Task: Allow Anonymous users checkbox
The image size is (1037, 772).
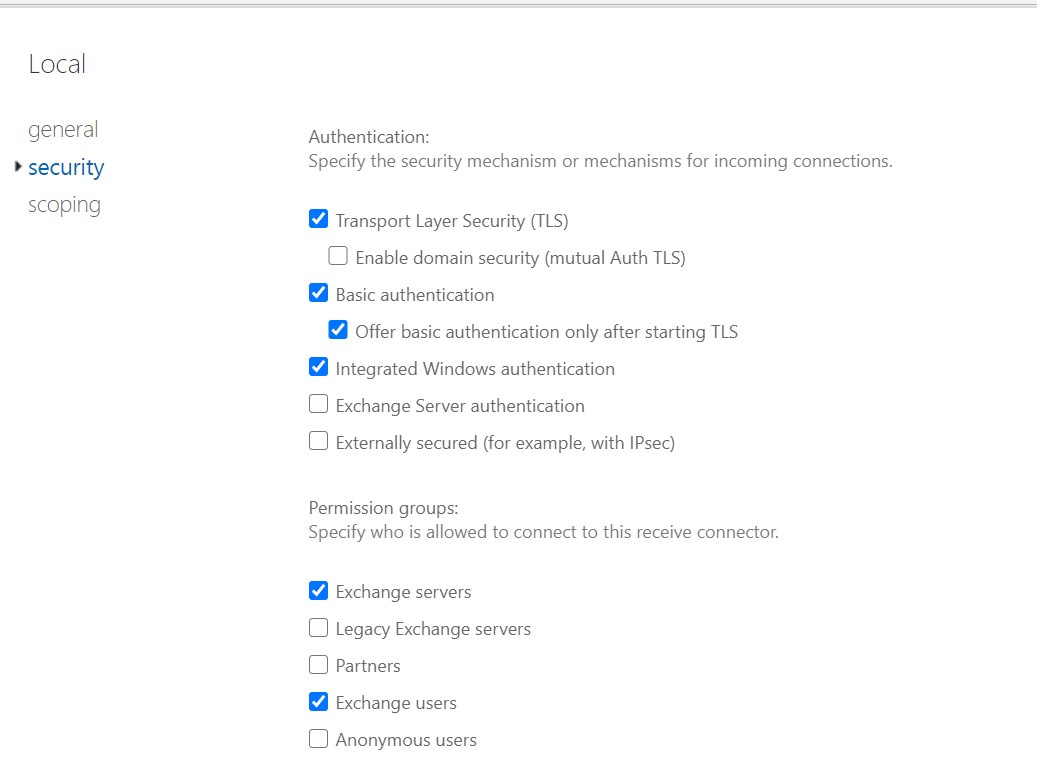Action: click(318, 738)
